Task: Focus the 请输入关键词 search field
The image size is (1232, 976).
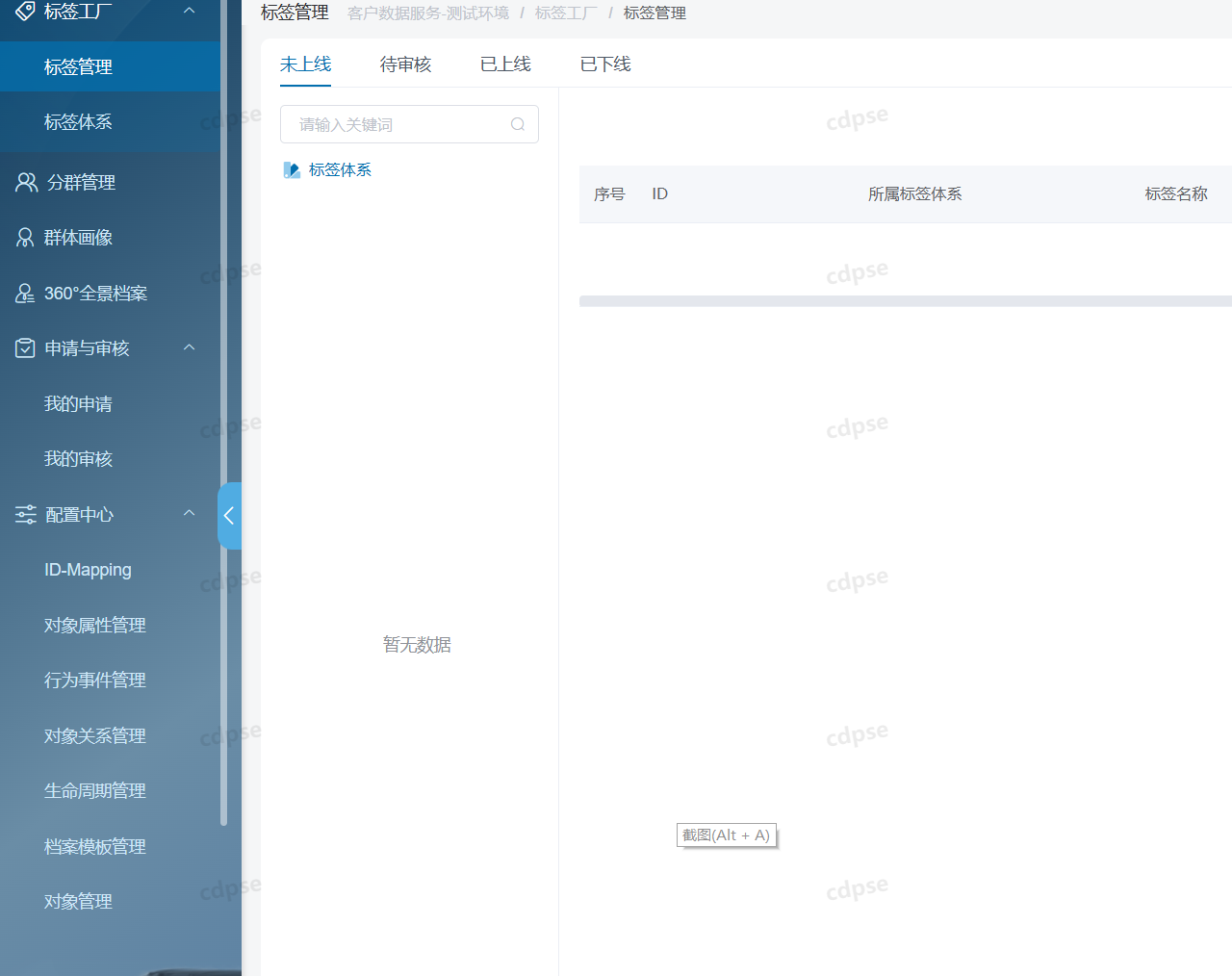Action: click(409, 124)
